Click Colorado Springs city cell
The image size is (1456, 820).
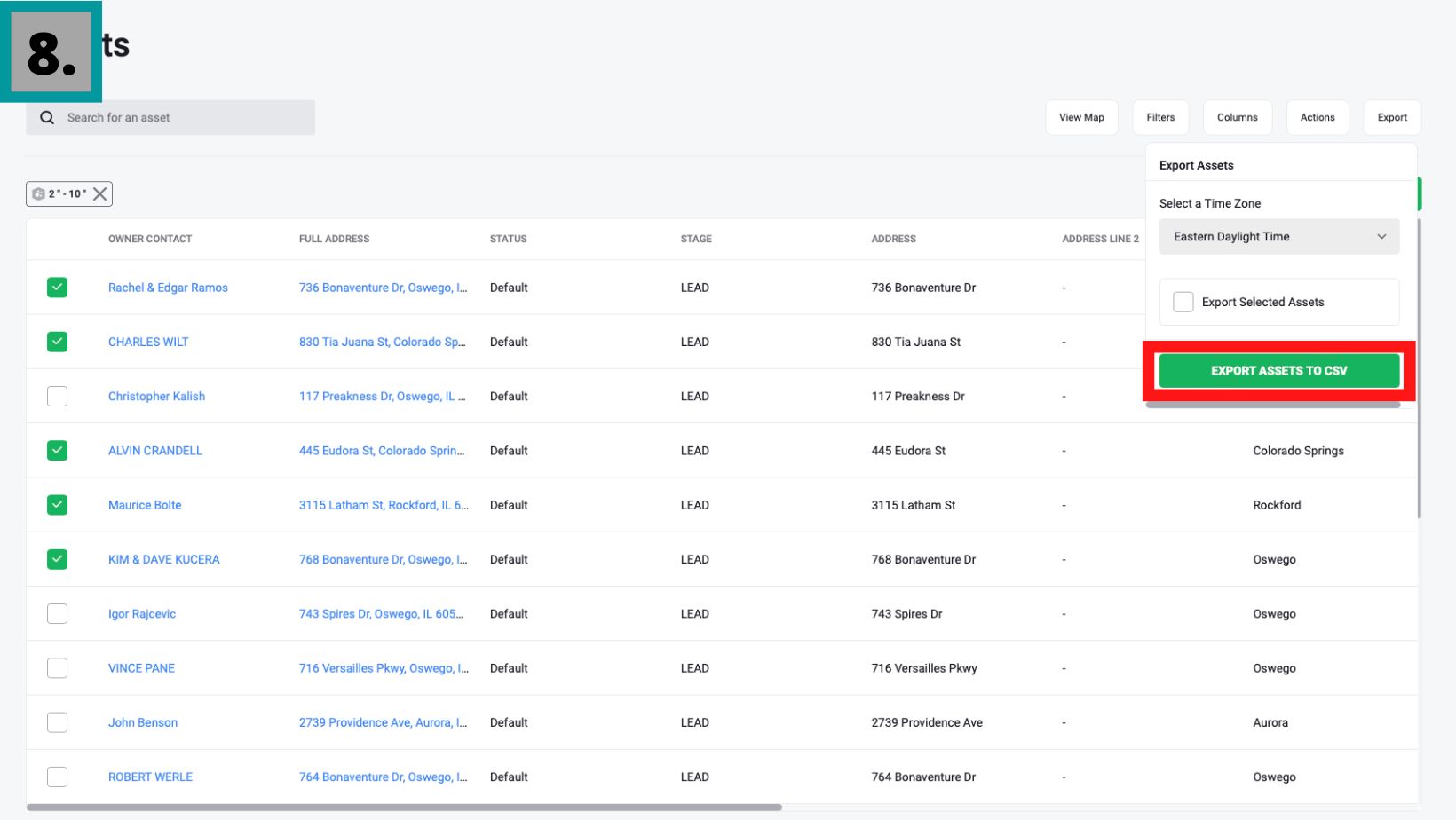coord(1298,451)
